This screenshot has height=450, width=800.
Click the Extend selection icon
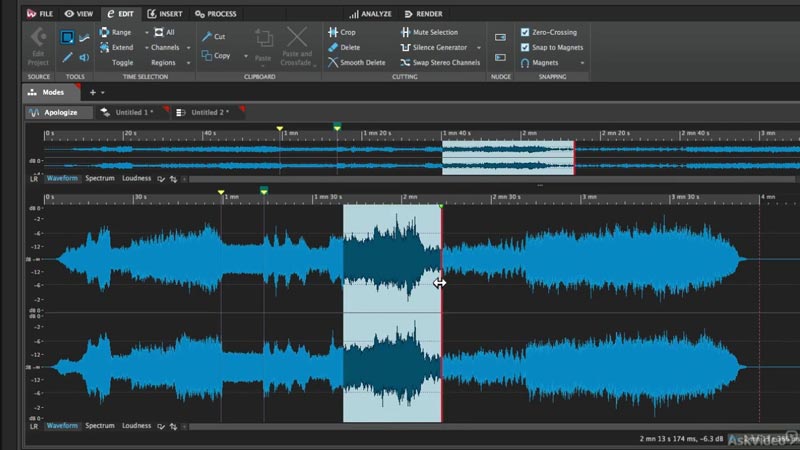[x=104, y=47]
